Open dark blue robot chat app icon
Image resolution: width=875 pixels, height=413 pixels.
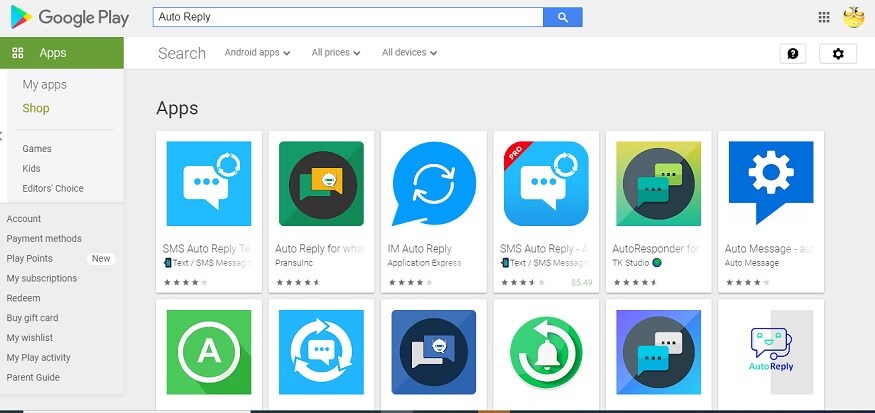pyautogui.click(x=434, y=352)
